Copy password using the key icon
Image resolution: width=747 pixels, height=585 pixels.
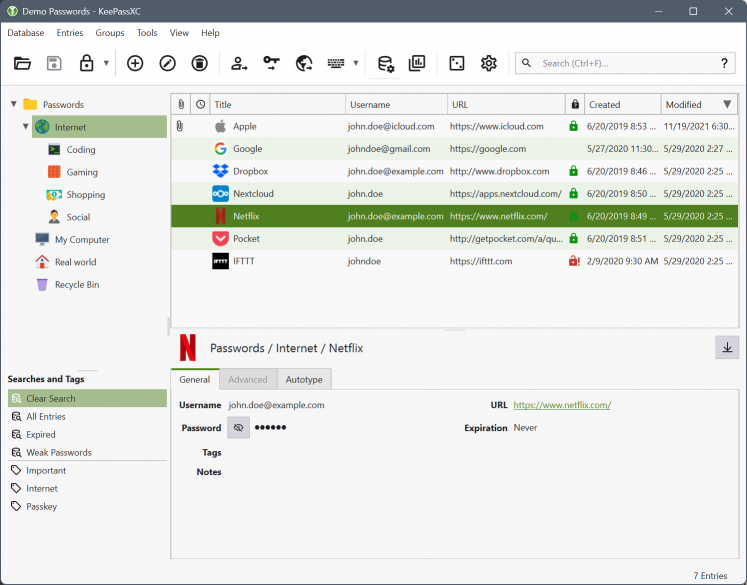pyautogui.click(x=272, y=63)
